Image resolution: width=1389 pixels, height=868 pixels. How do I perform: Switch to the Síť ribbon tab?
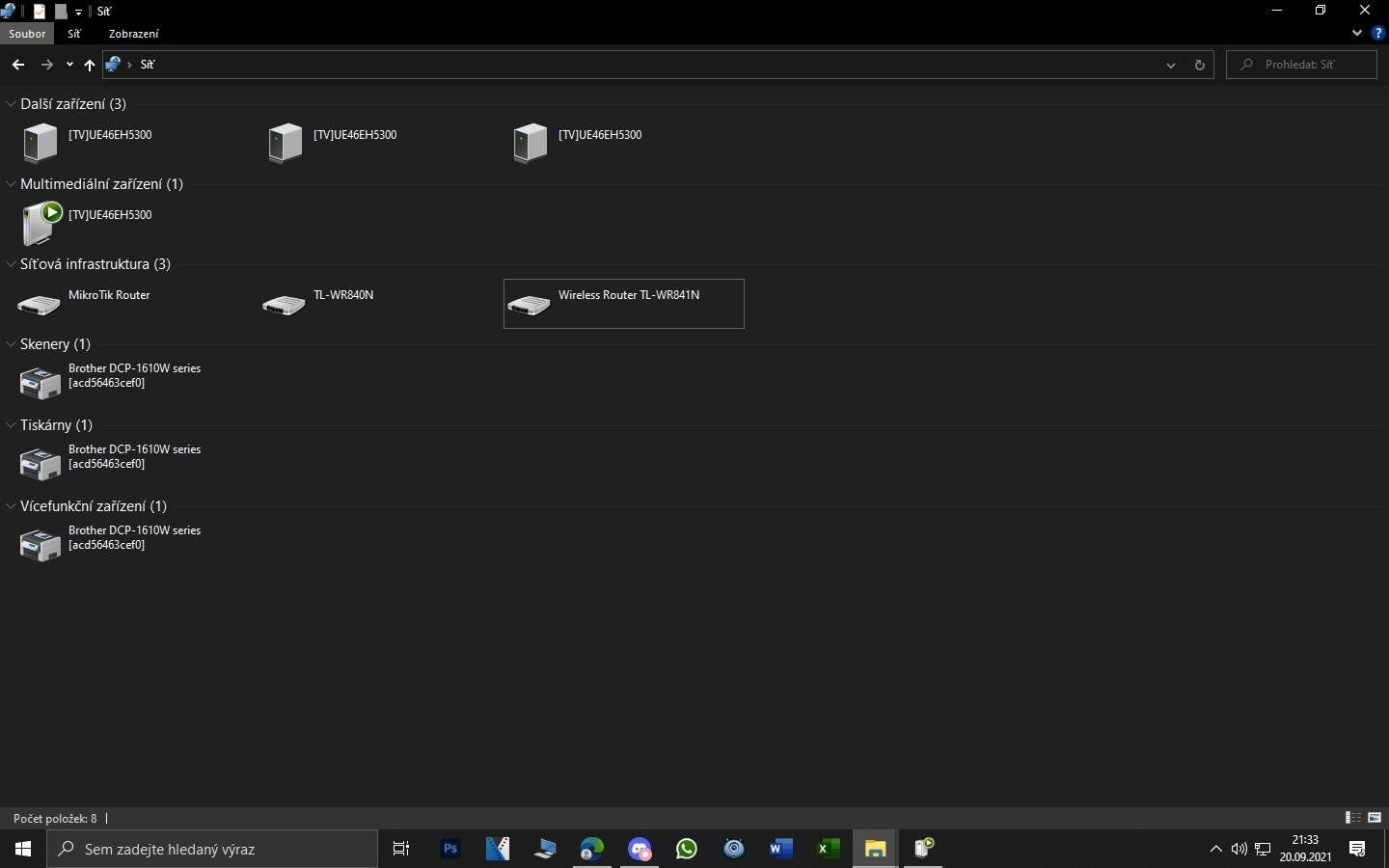pos(74,33)
